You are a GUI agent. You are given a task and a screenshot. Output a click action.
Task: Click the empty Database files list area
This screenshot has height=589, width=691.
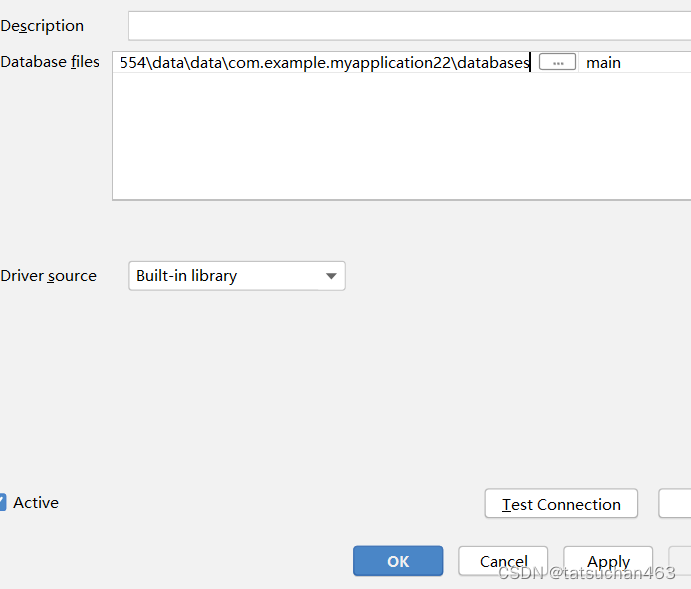click(402, 136)
